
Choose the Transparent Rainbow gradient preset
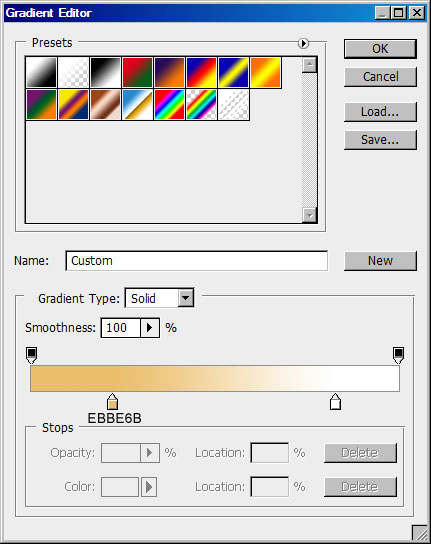tap(201, 104)
